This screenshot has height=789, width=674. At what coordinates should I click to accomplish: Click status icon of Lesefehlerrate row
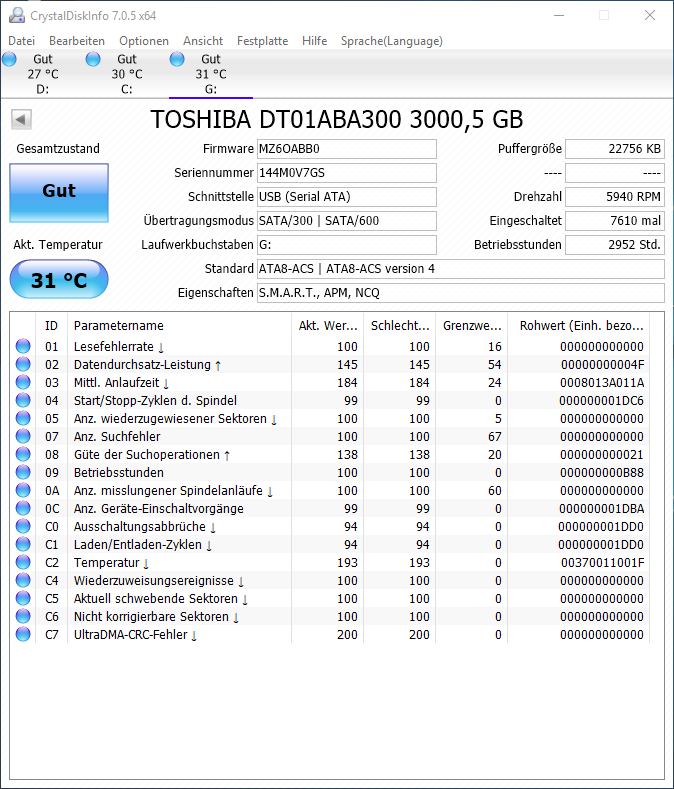(x=23, y=346)
